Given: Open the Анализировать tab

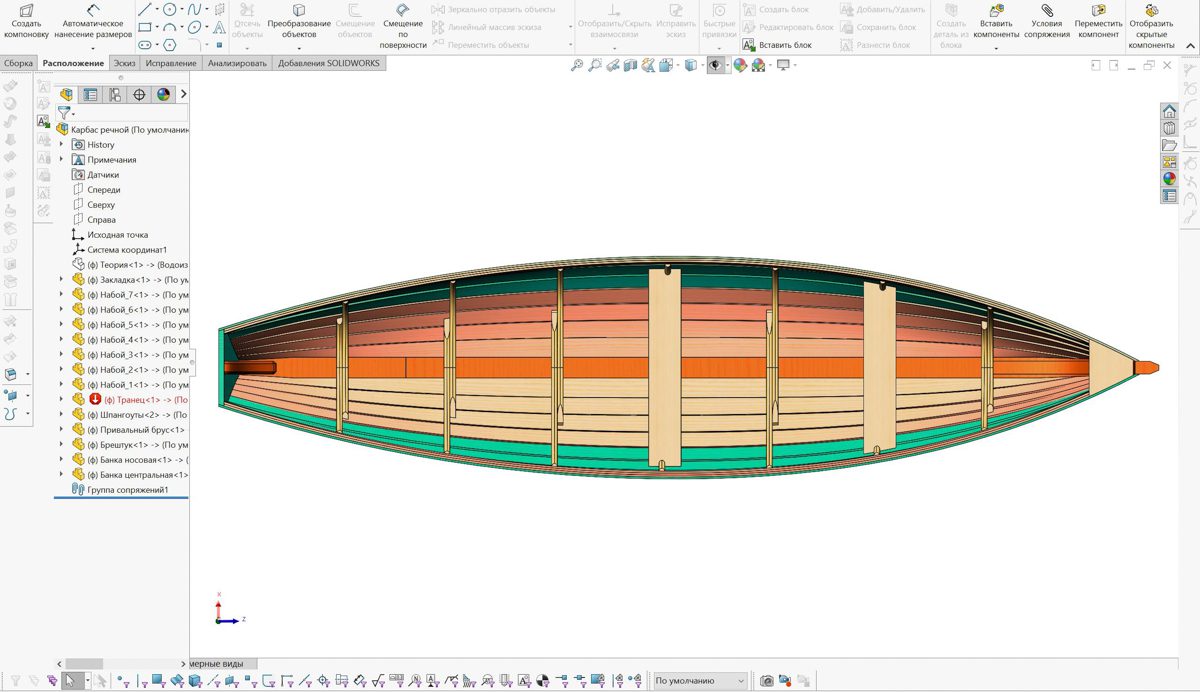Looking at the screenshot, I should pyautogui.click(x=237, y=63).
